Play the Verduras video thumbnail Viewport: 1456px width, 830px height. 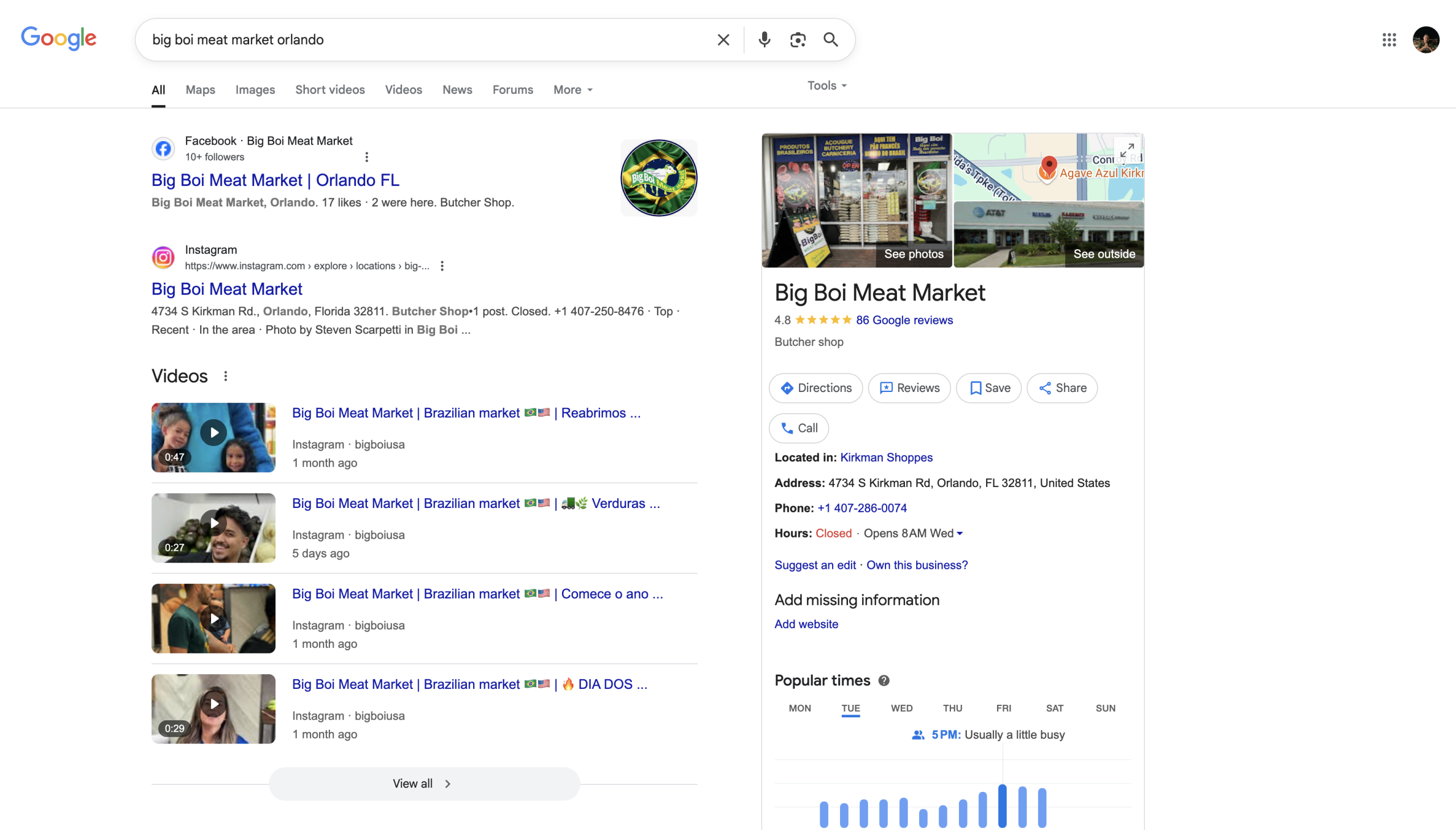coord(213,528)
